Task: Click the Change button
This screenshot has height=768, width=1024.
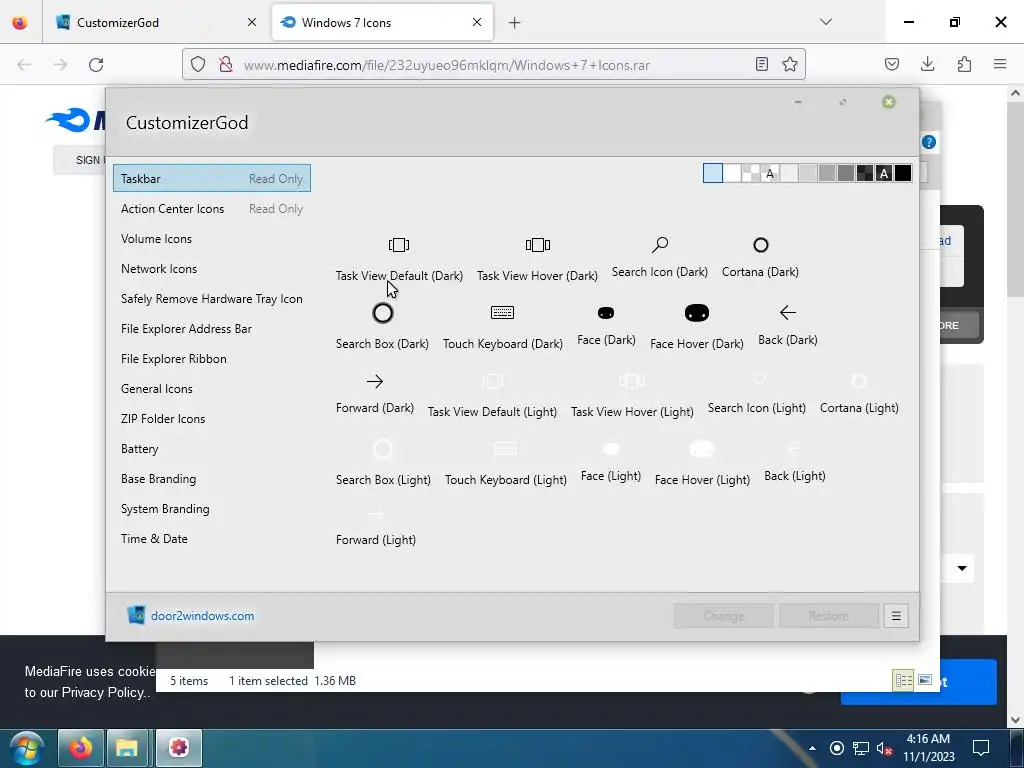Action: tap(724, 616)
